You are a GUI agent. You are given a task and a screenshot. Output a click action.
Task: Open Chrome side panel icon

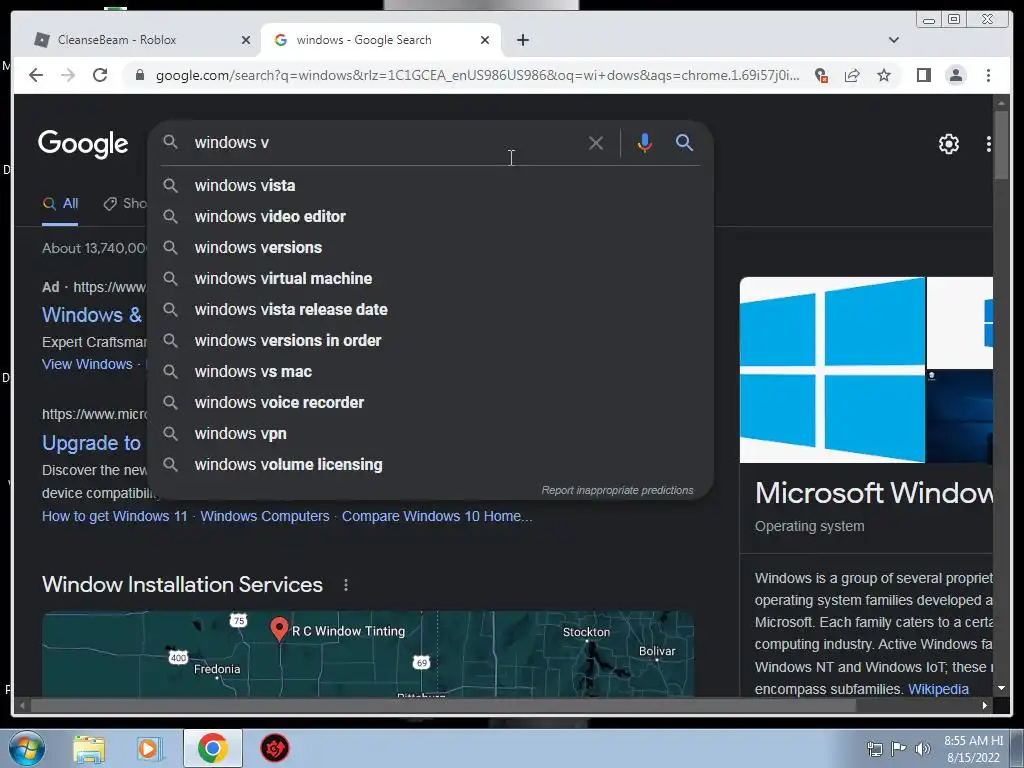pyautogui.click(x=923, y=75)
